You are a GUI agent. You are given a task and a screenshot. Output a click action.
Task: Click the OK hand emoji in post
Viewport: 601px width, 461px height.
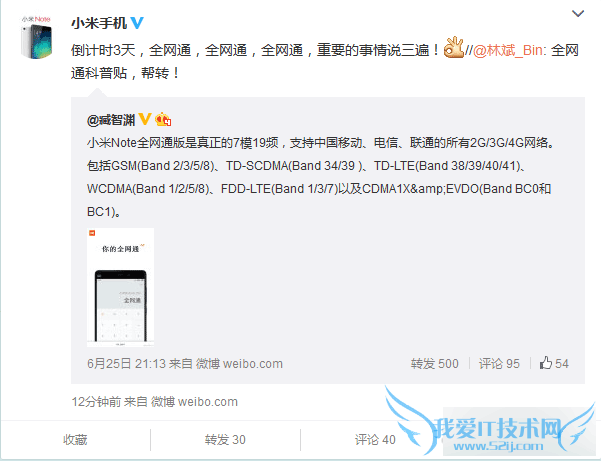[x=454, y=48]
